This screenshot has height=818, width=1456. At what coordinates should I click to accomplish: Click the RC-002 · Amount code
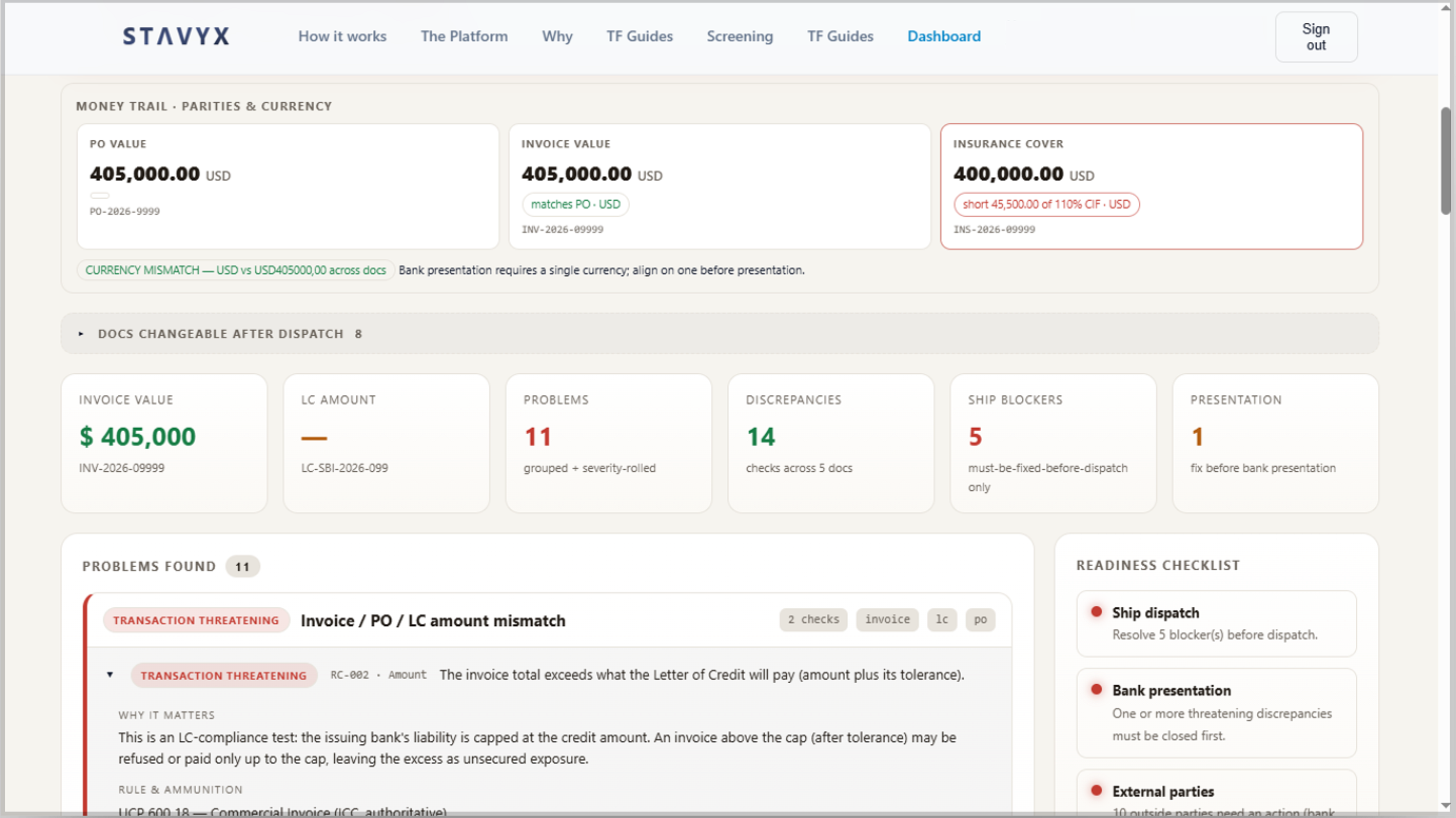coord(378,675)
